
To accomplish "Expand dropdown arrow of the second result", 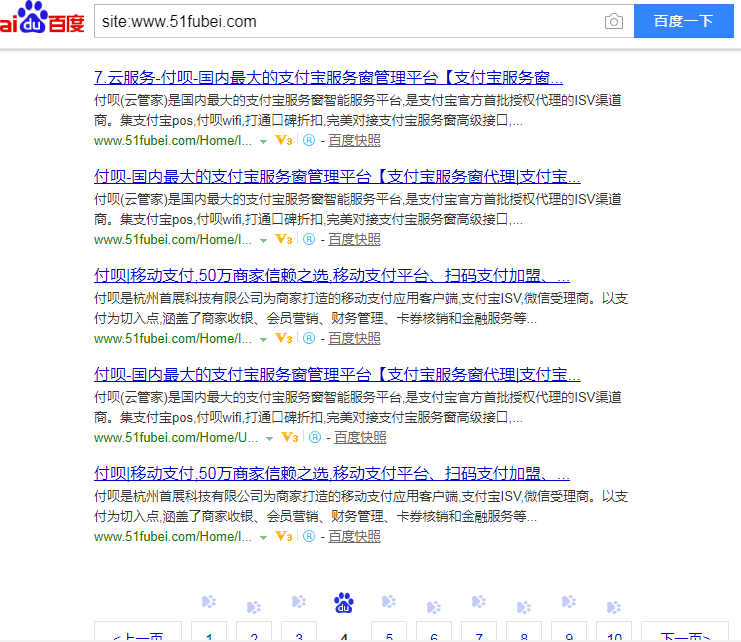I will tap(264, 241).
